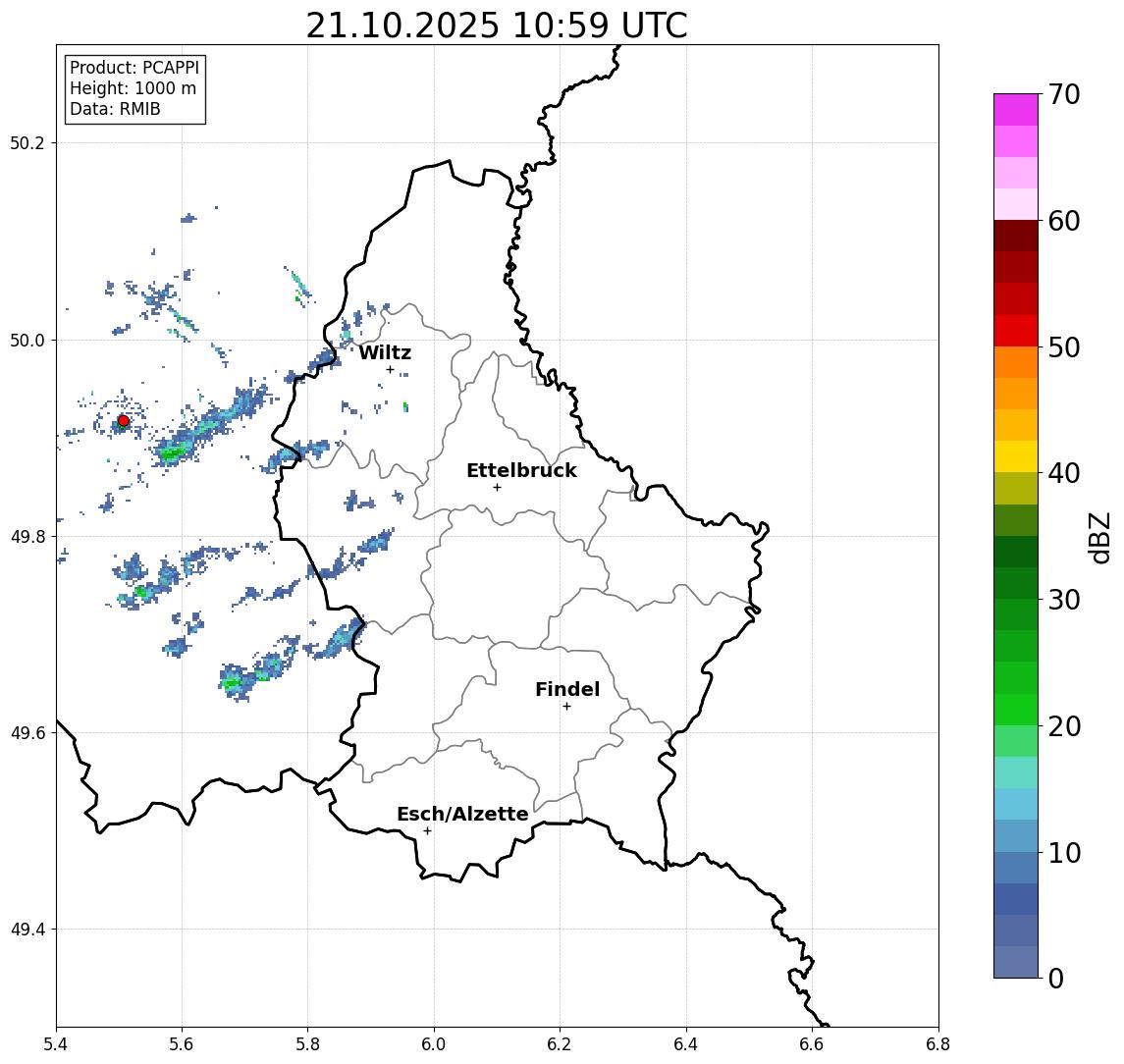The width and height of the screenshot is (1124, 1064).
Task: Click the colorbar tick label 30
Action: tap(1064, 600)
